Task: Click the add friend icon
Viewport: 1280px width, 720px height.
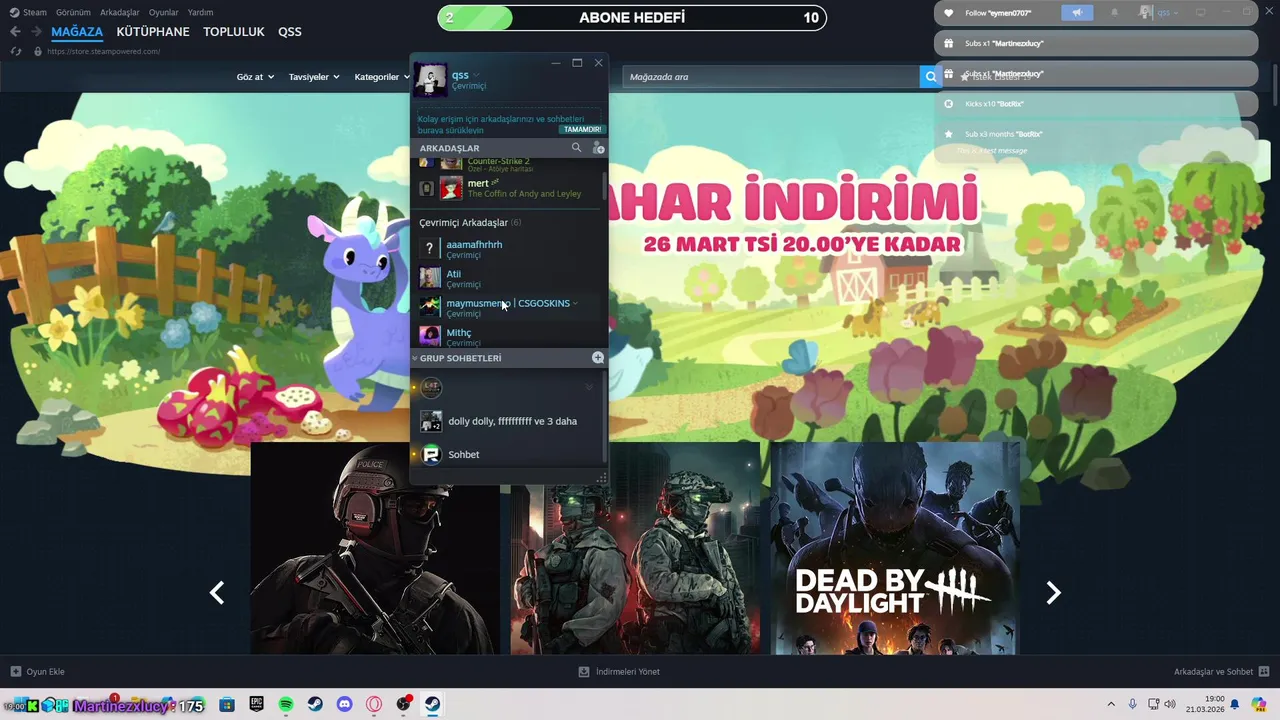Action: tap(598, 148)
